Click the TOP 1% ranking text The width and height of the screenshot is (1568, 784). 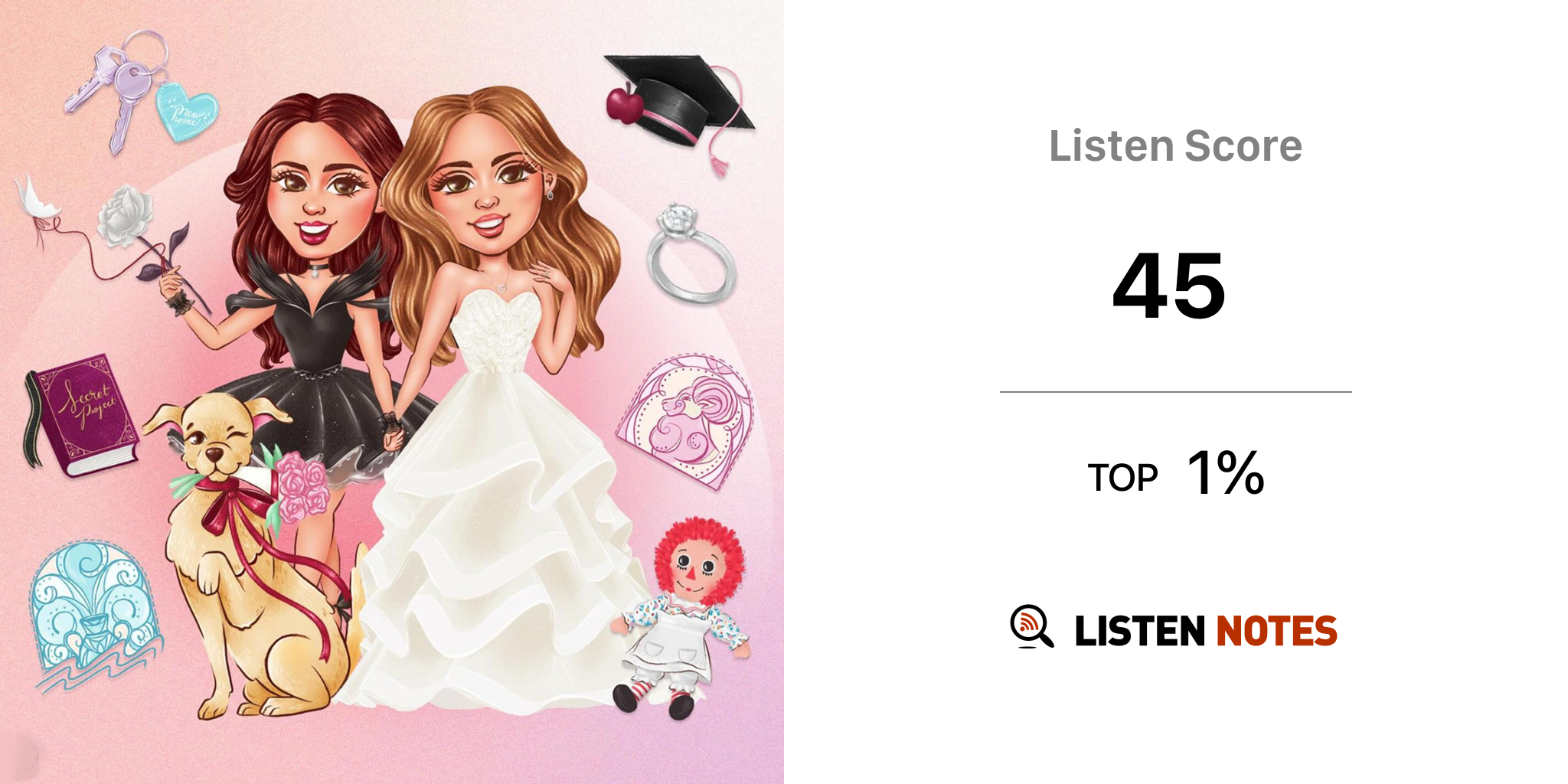coord(1175,474)
